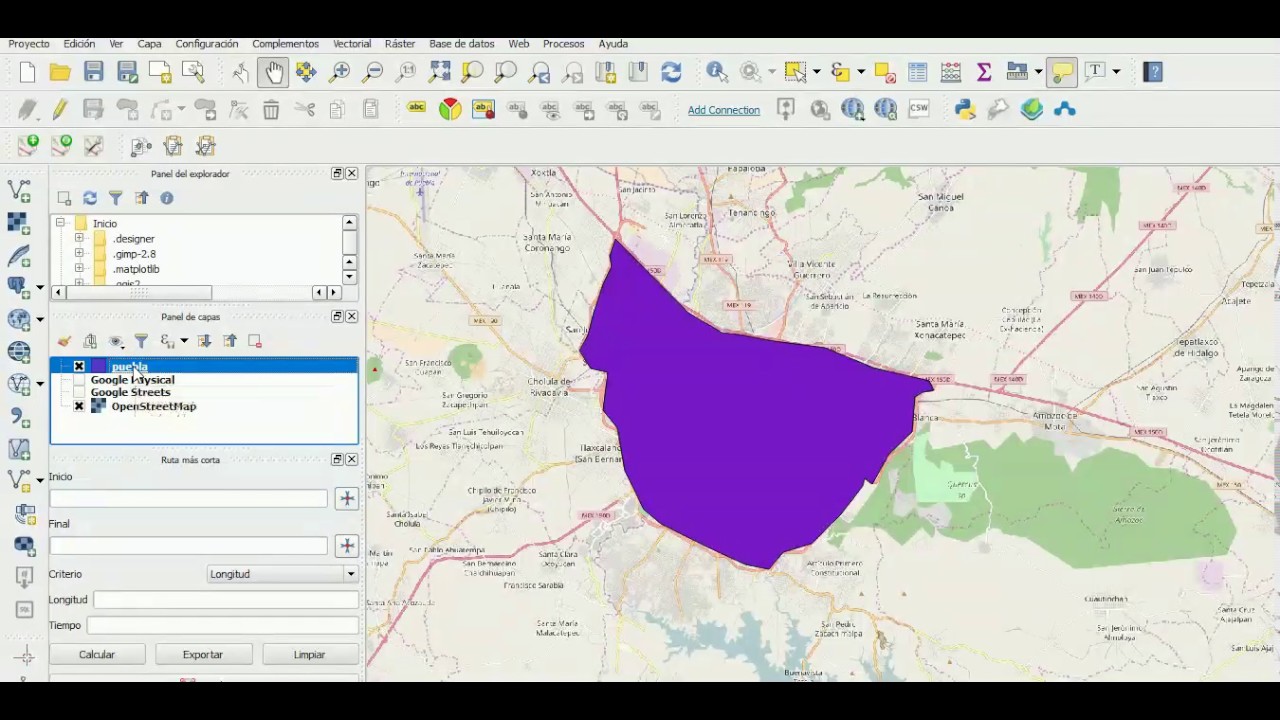This screenshot has height=720, width=1280.
Task: Click the purple color swatch of the puebla layer
Action: (x=98, y=366)
